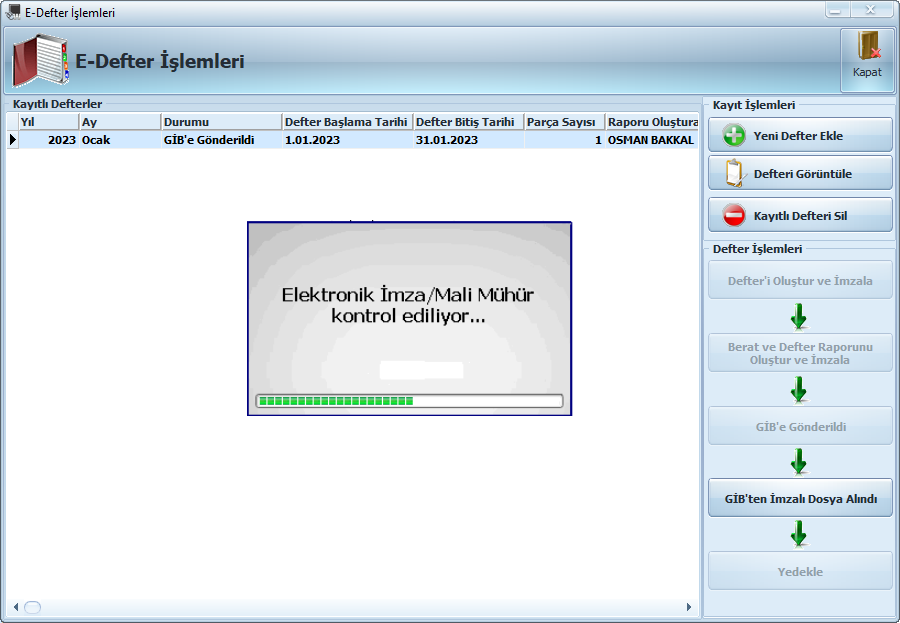This screenshot has height=623, width=900.
Task: Click the Raporu Oluştura column header
Action: 652,122
